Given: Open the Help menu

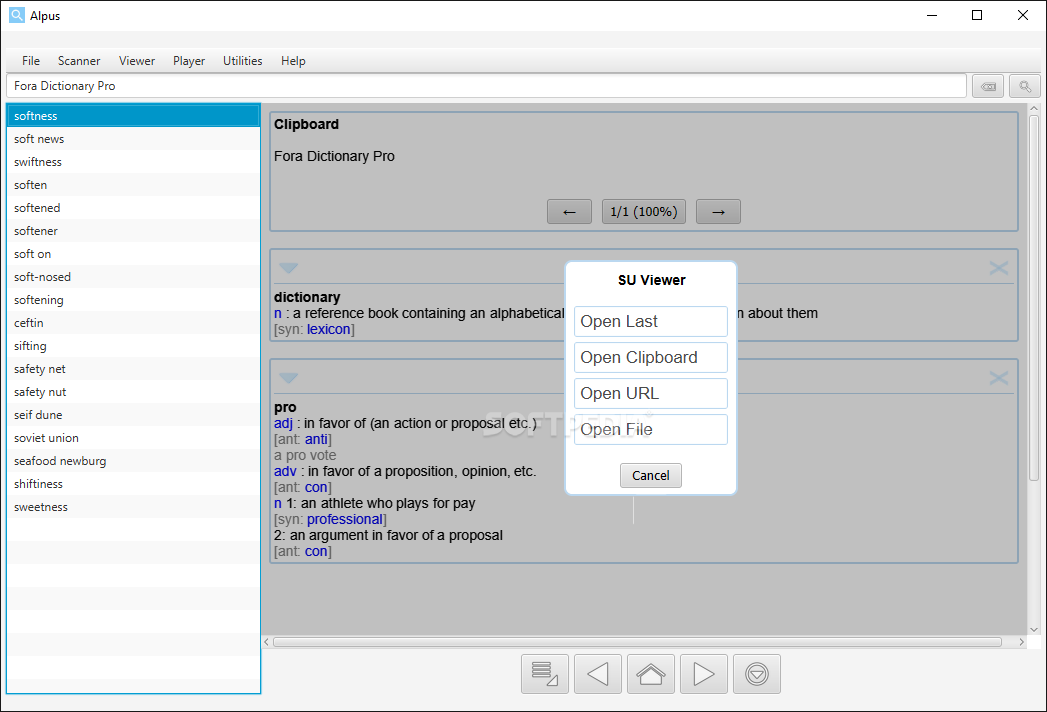Looking at the screenshot, I should click(293, 61).
